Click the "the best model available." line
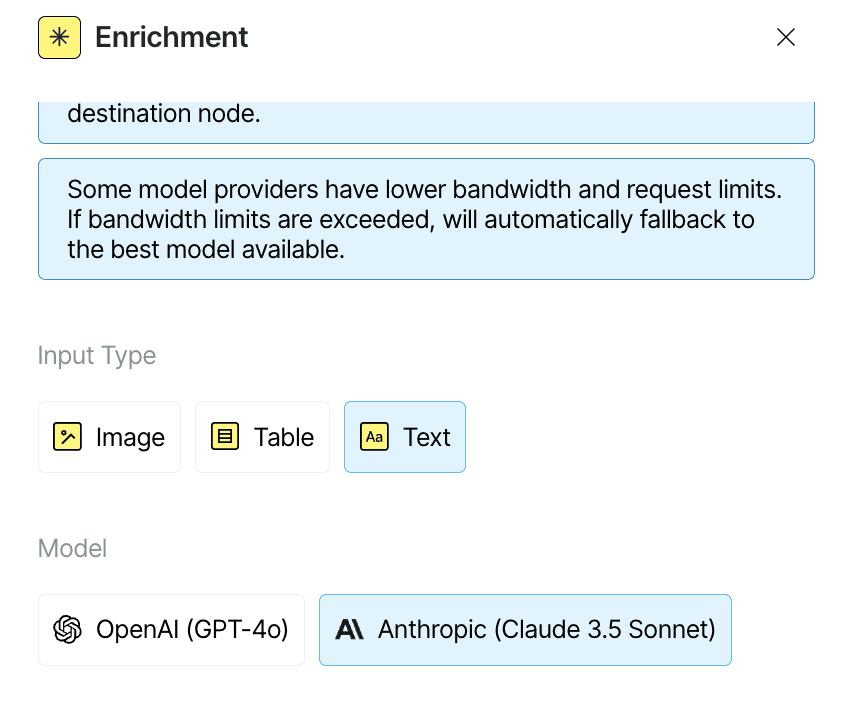This screenshot has width=850, height=704. 206,250
